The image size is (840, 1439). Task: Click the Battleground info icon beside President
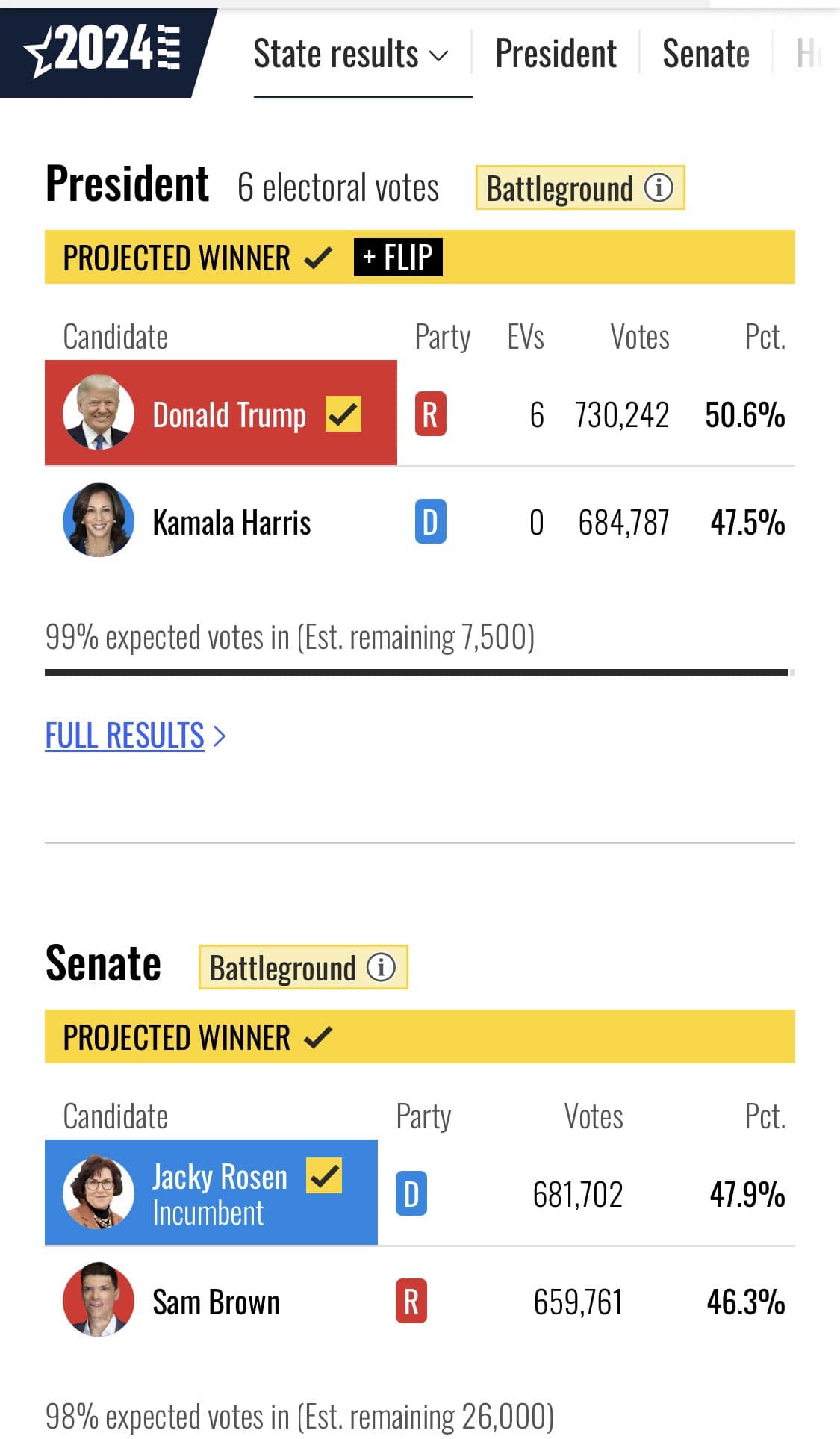tap(659, 187)
